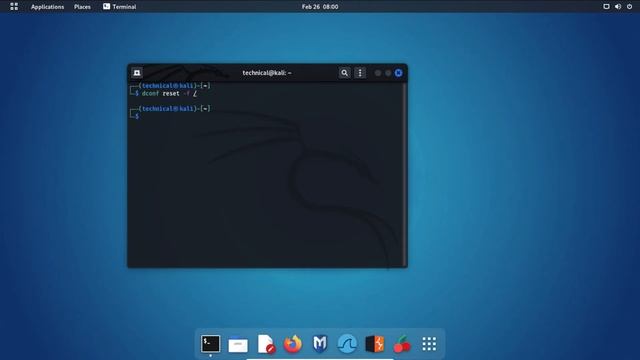The image size is (640, 360).
Task: Open the Places menu
Action: coord(82,7)
